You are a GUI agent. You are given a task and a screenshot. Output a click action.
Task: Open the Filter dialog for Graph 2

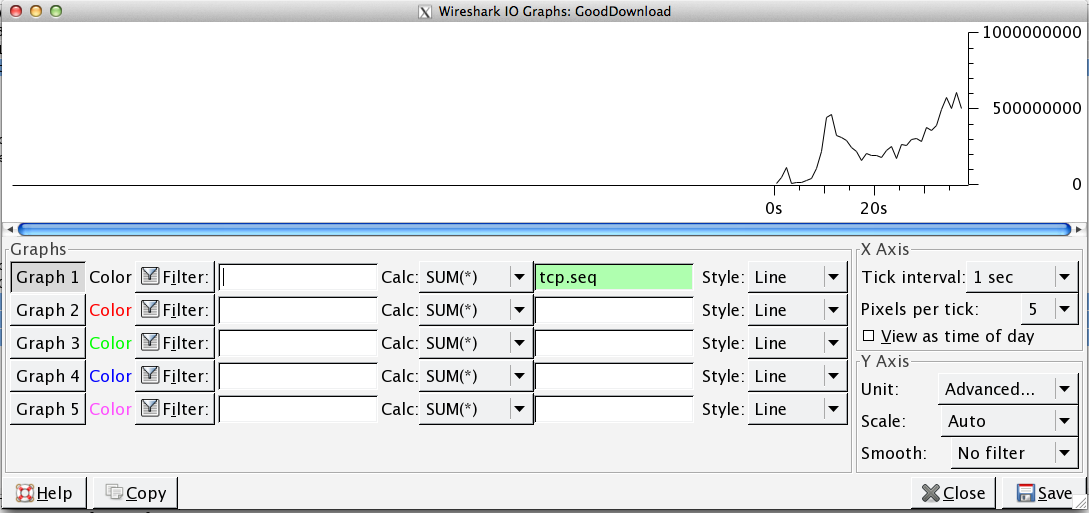click(175, 310)
